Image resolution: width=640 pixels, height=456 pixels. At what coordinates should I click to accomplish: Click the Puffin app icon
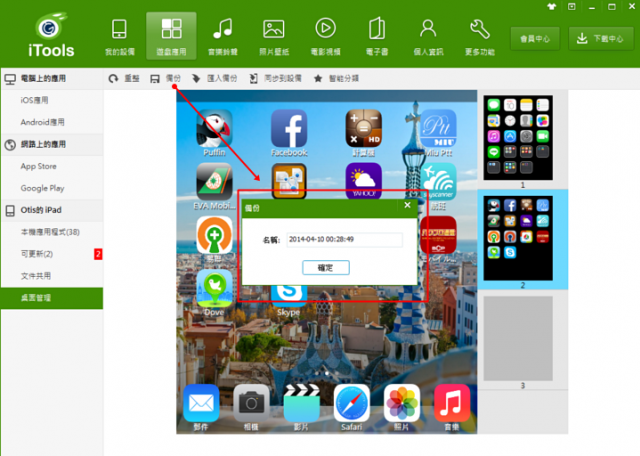pos(214,129)
